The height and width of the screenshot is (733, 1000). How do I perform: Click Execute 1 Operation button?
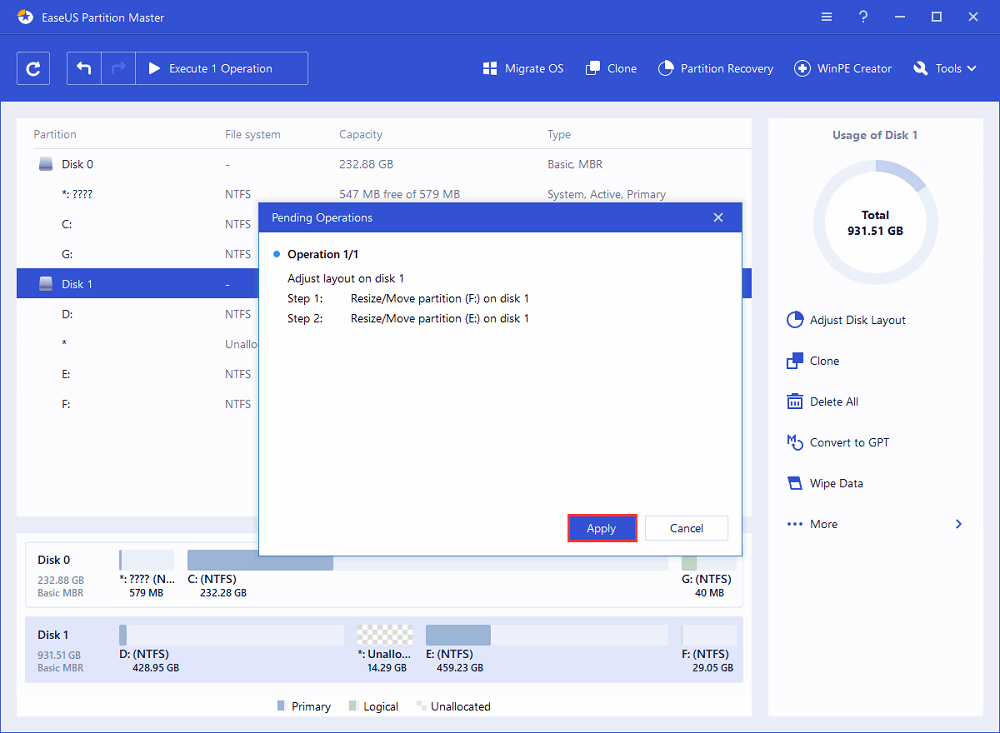point(221,69)
